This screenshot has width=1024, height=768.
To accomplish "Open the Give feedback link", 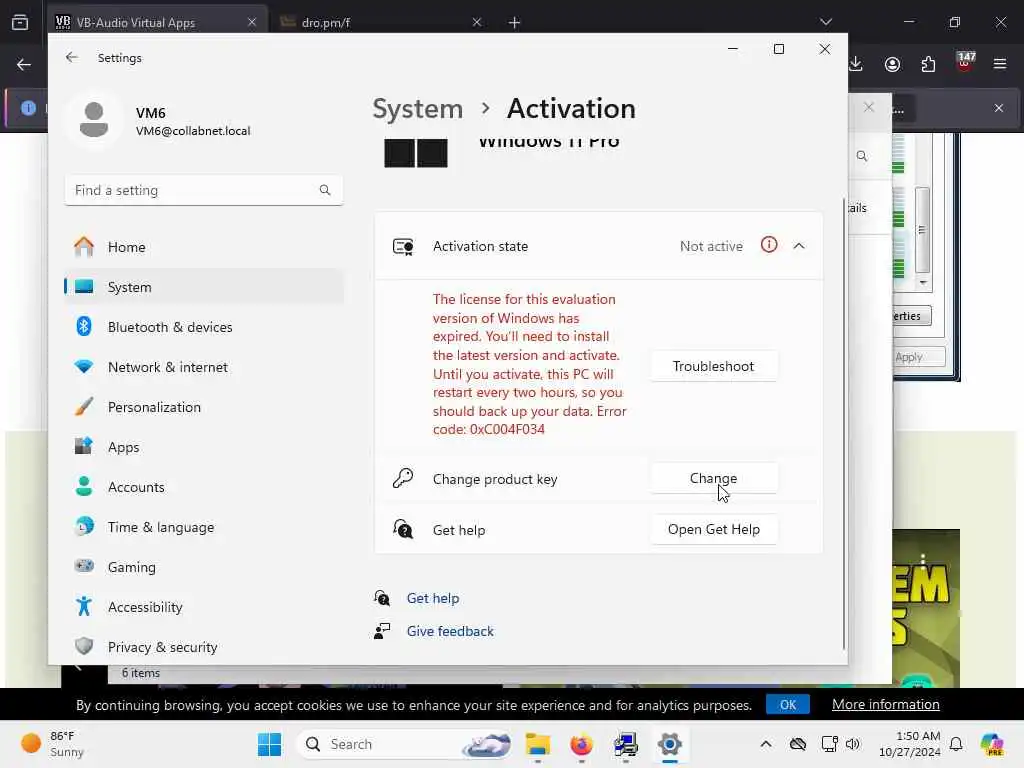I will click(450, 631).
